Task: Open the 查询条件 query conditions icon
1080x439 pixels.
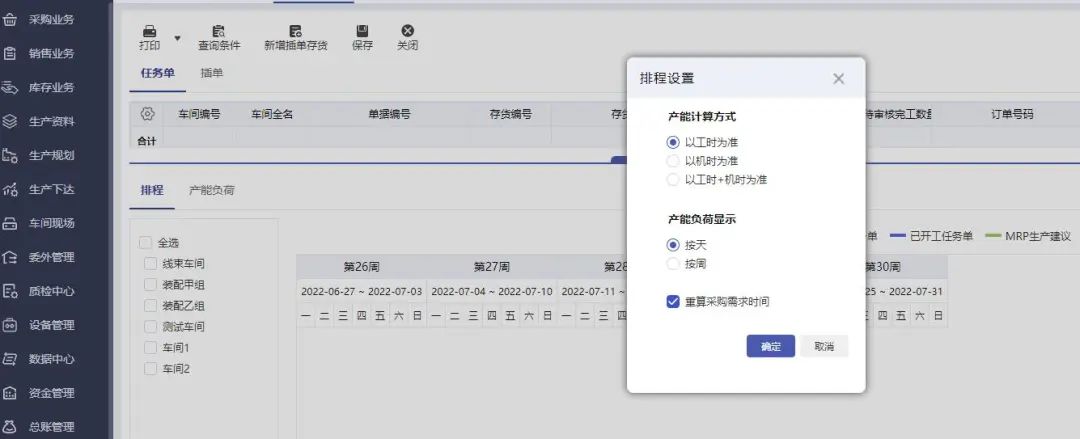Action: (219, 32)
